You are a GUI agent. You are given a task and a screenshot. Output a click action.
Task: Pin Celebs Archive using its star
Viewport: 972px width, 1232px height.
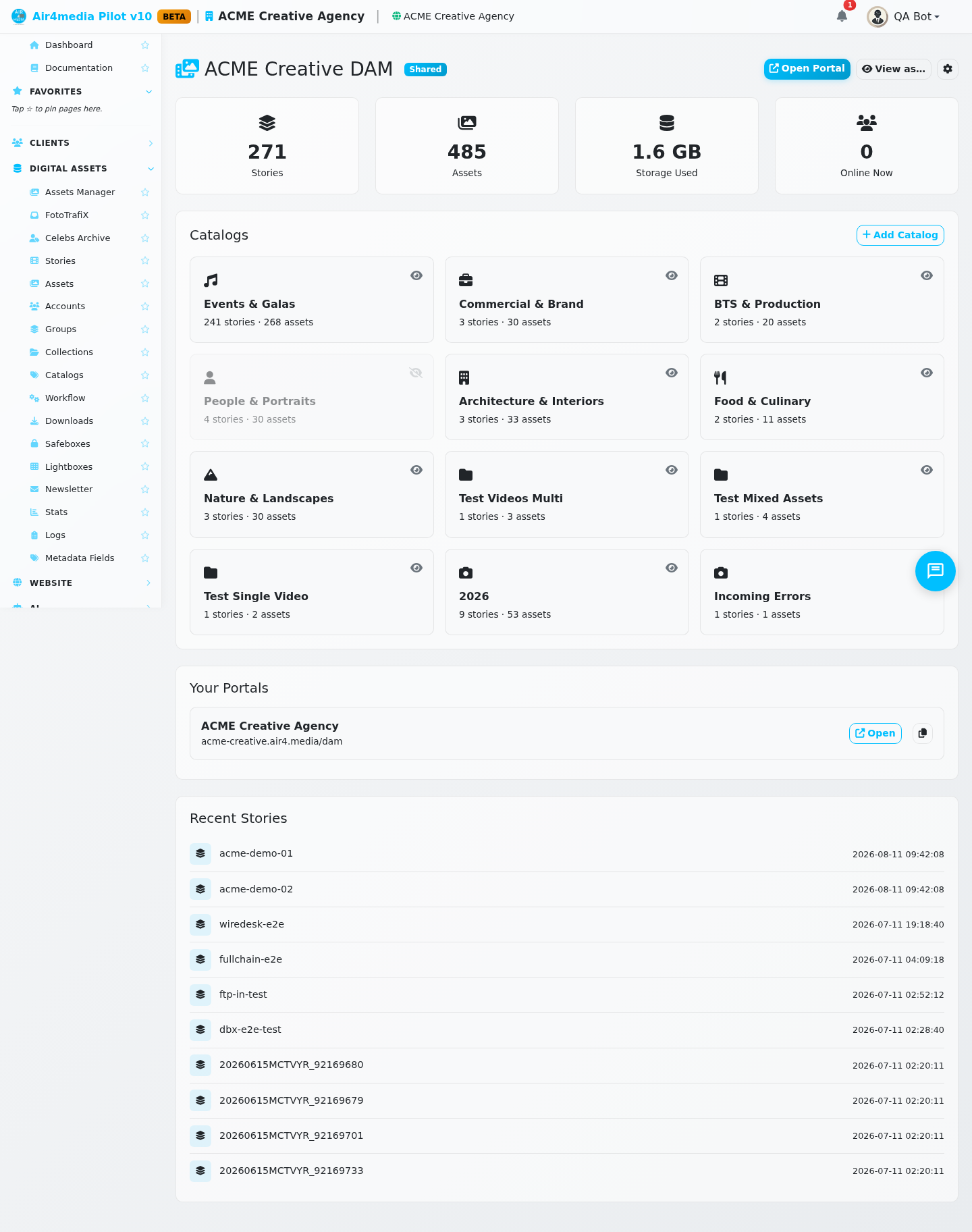pyautogui.click(x=145, y=238)
